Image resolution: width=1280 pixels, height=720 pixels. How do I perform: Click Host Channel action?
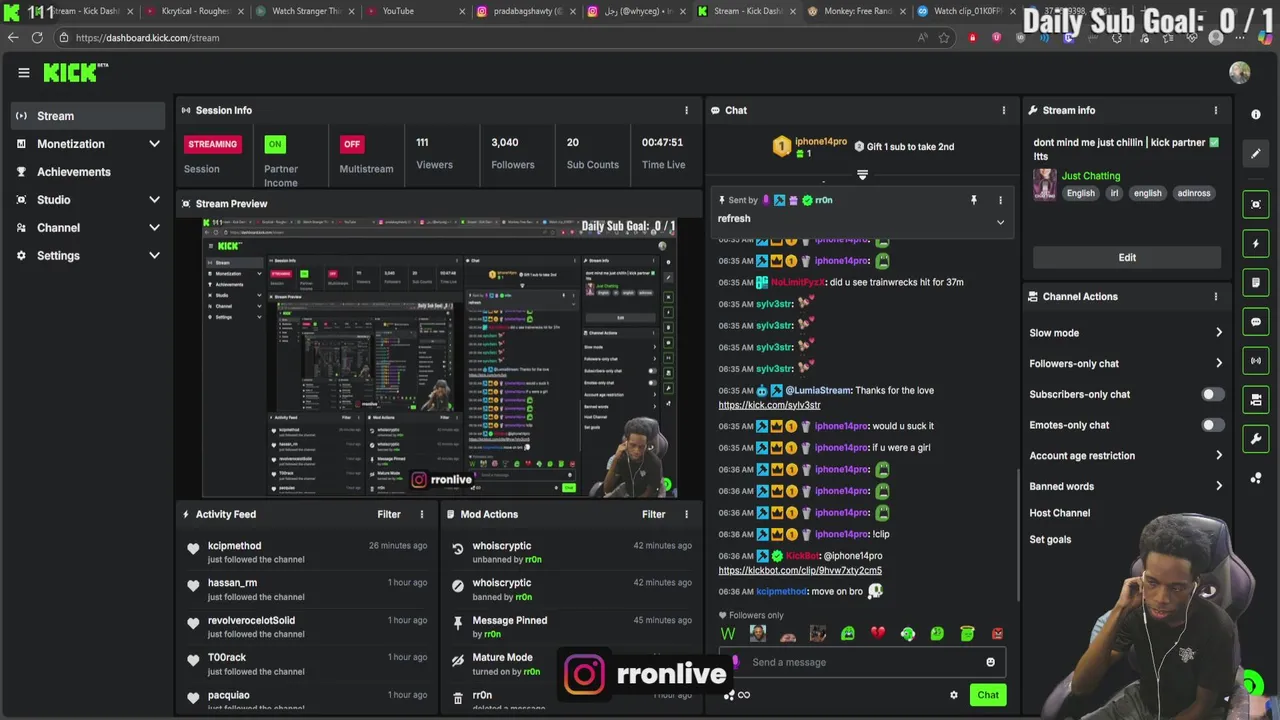[1059, 513]
